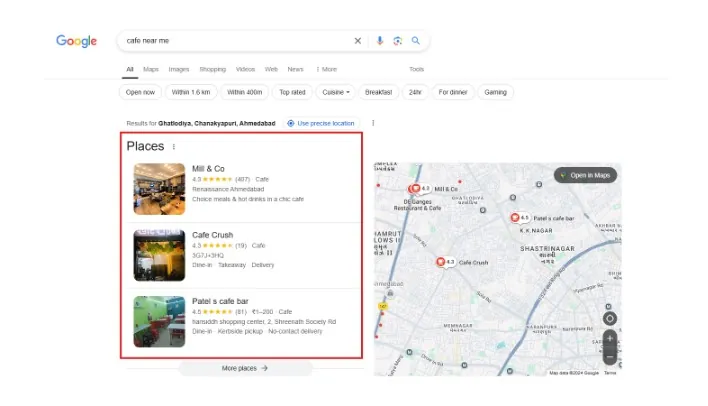Open the Tools options

coord(416,69)
